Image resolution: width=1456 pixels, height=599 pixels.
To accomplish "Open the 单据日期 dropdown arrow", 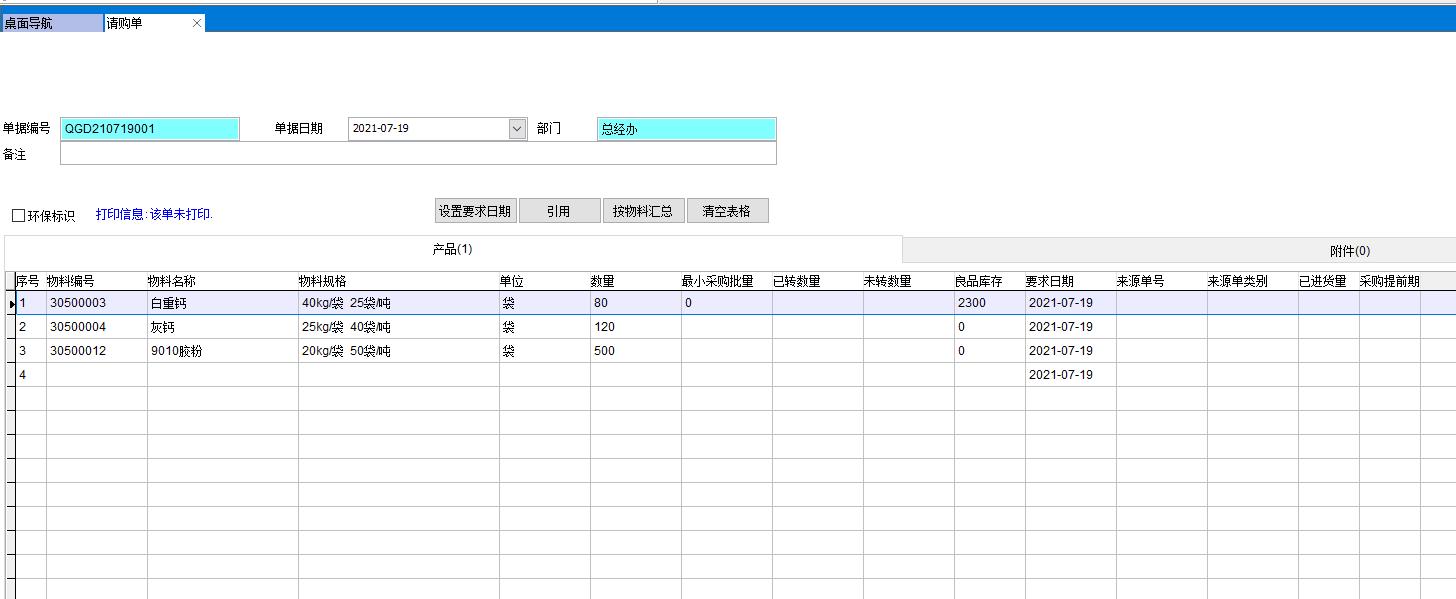I will tap(517, 129).
